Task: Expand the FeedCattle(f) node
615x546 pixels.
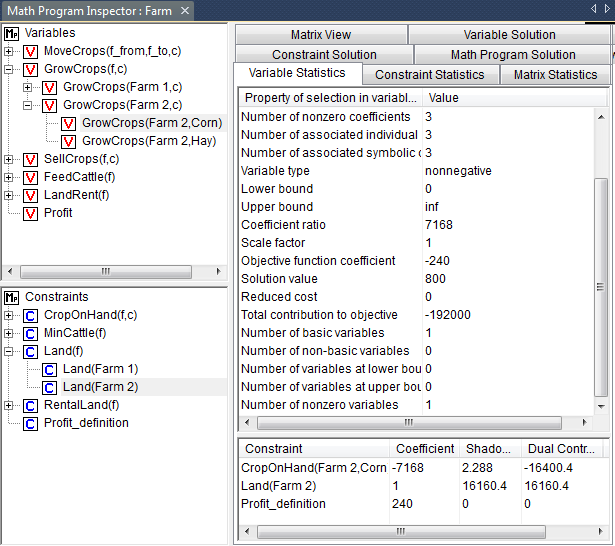Action: [x=8, y=177]
